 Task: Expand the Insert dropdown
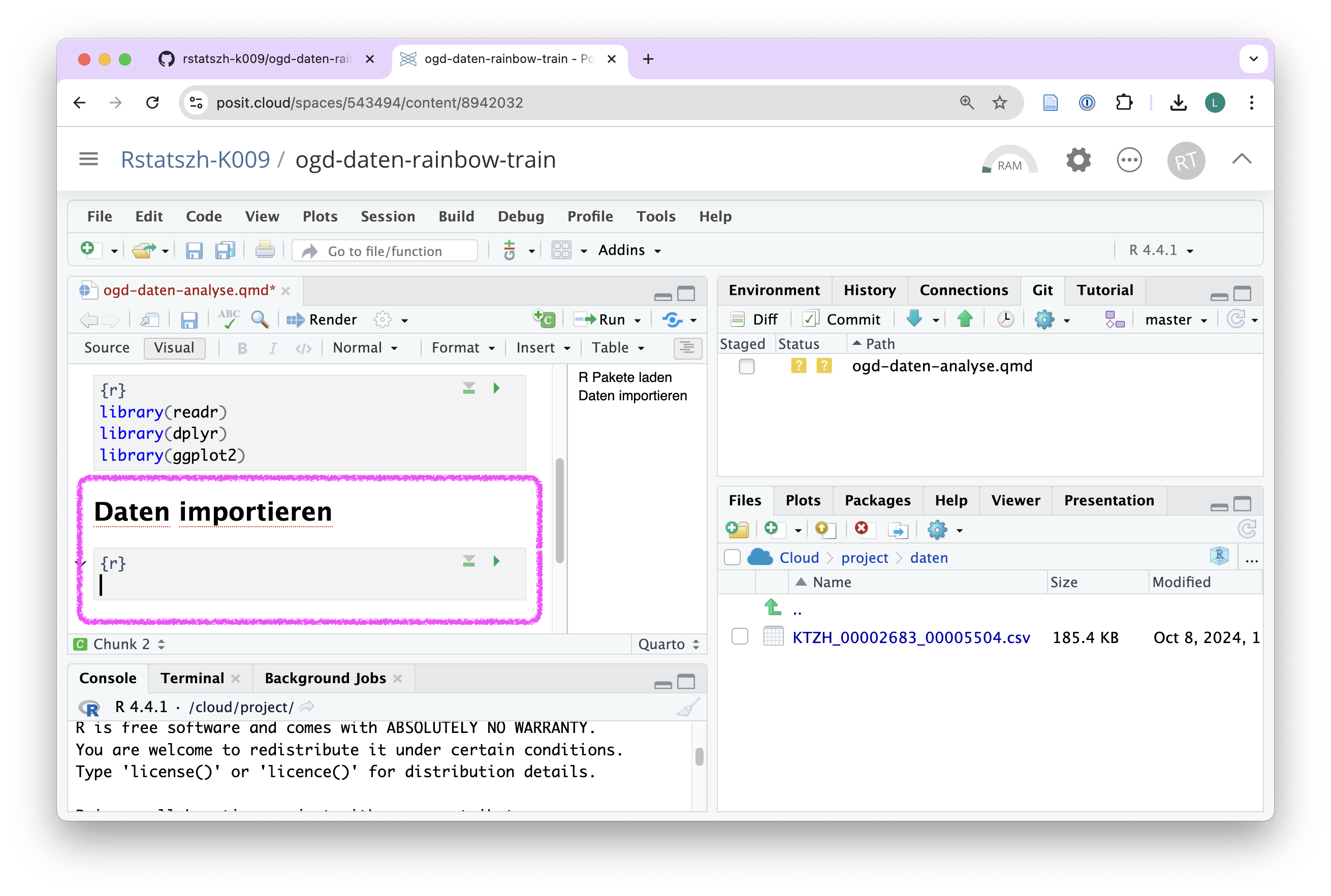[x=543, y=347]
